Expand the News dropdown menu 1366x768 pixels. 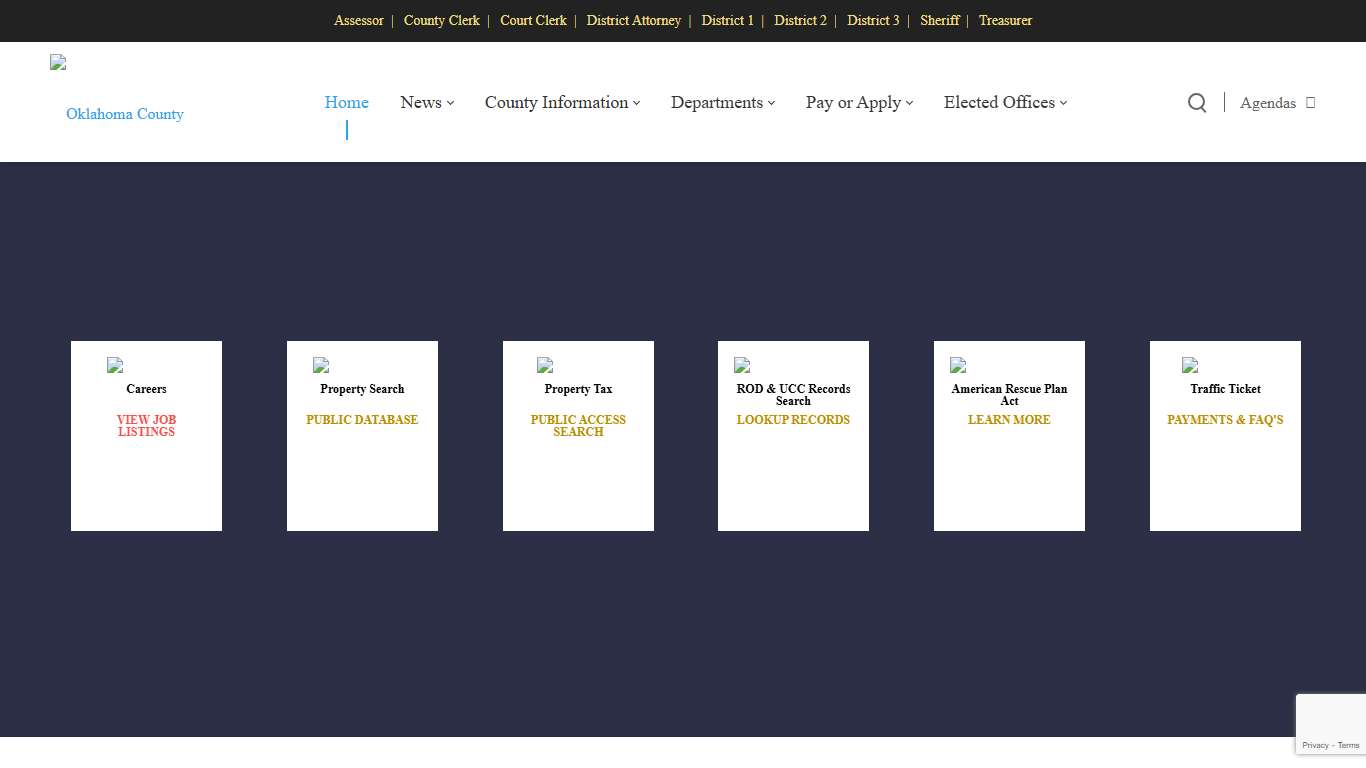427,103
